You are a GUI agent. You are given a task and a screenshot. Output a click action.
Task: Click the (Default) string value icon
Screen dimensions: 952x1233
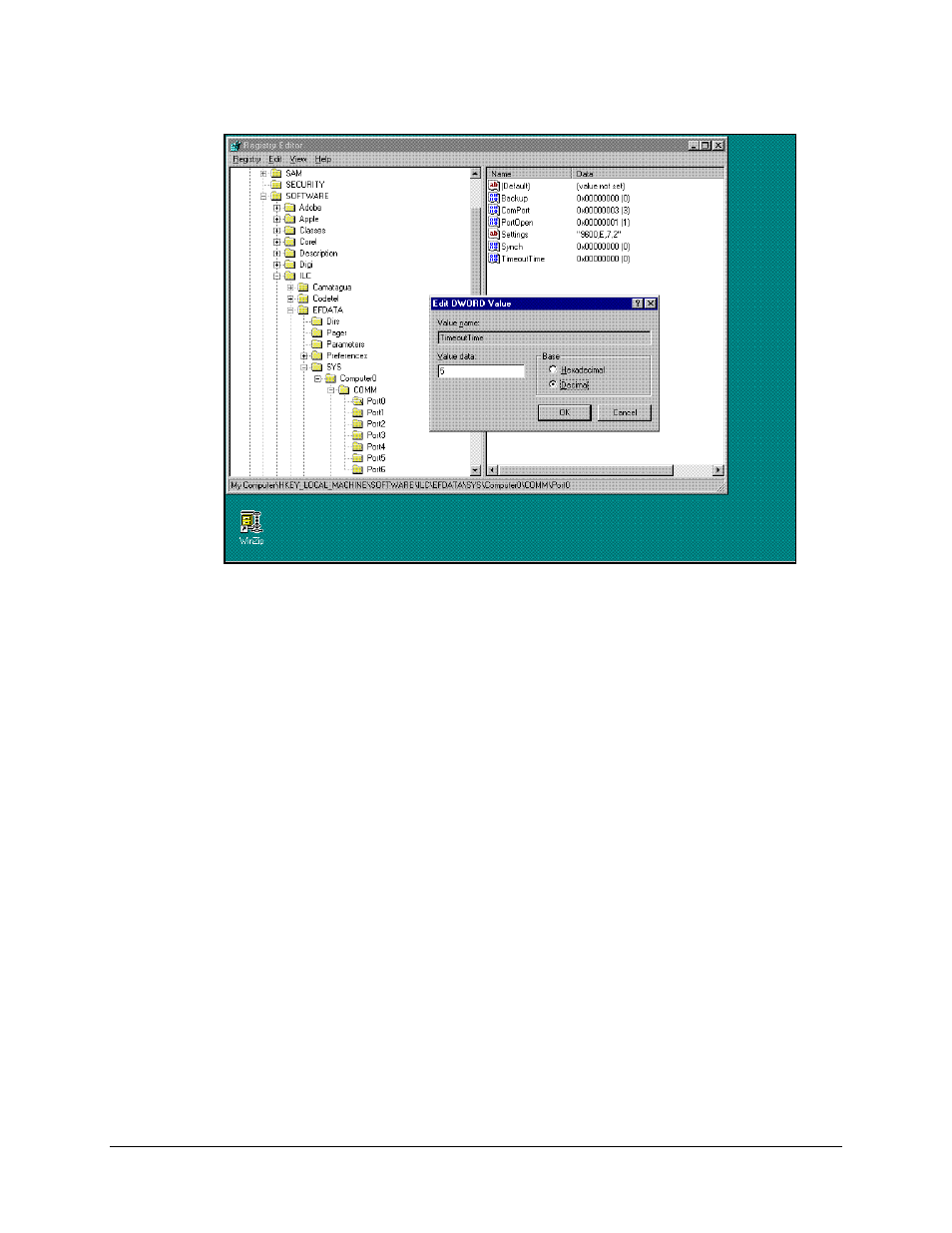coord(493,186)
